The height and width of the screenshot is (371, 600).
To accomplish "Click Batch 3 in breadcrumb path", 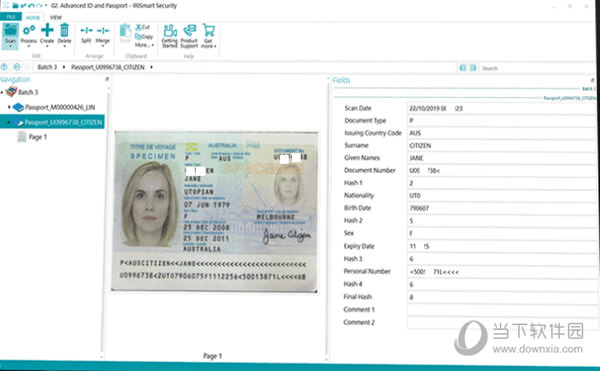I will tap(47, 67).
